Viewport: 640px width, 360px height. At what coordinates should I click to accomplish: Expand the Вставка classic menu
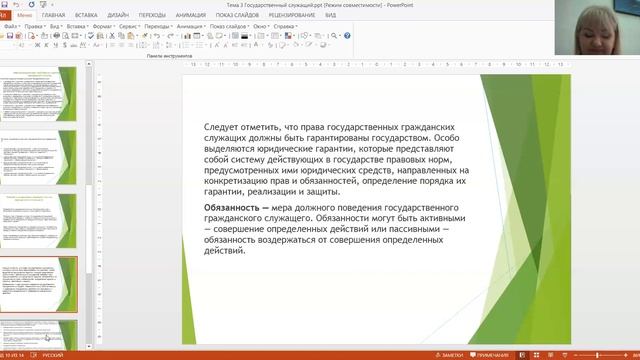click(77, 26)
